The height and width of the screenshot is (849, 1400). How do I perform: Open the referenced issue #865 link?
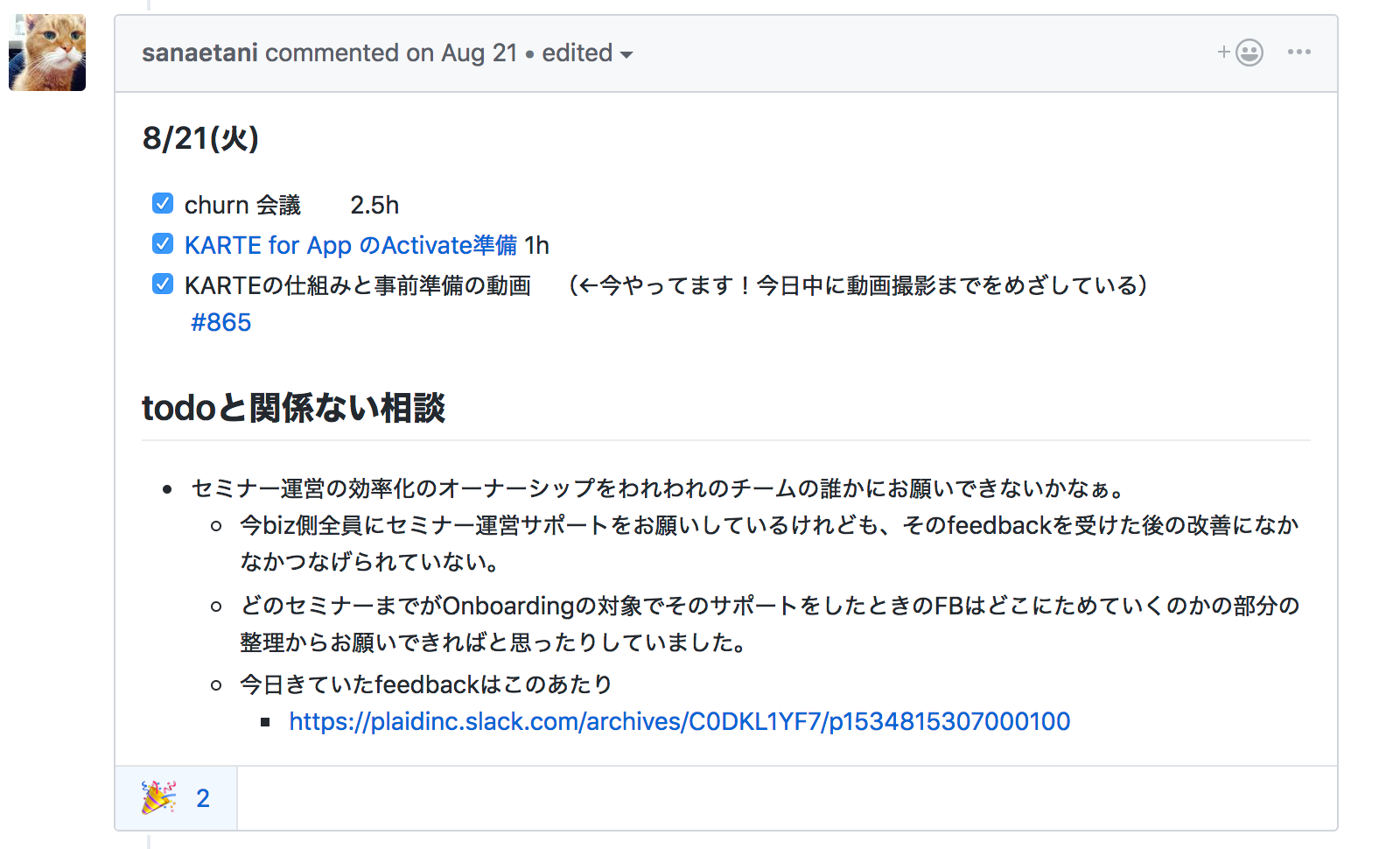tap(221, 323)
